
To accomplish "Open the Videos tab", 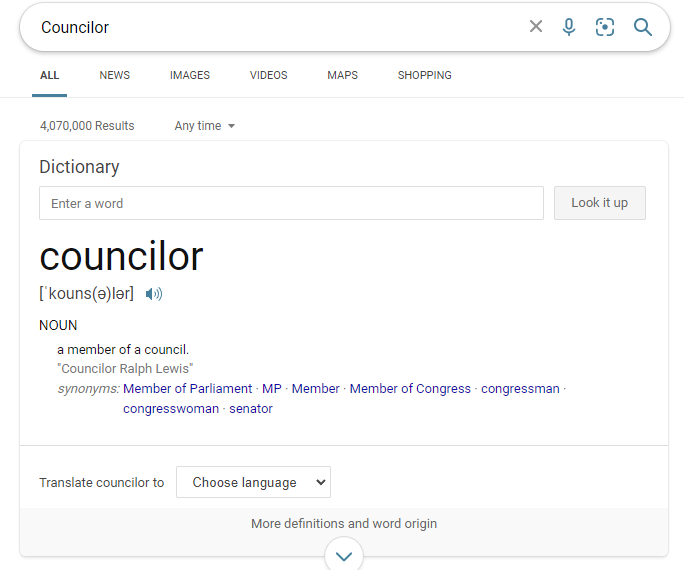I will [x=268, y=75].
